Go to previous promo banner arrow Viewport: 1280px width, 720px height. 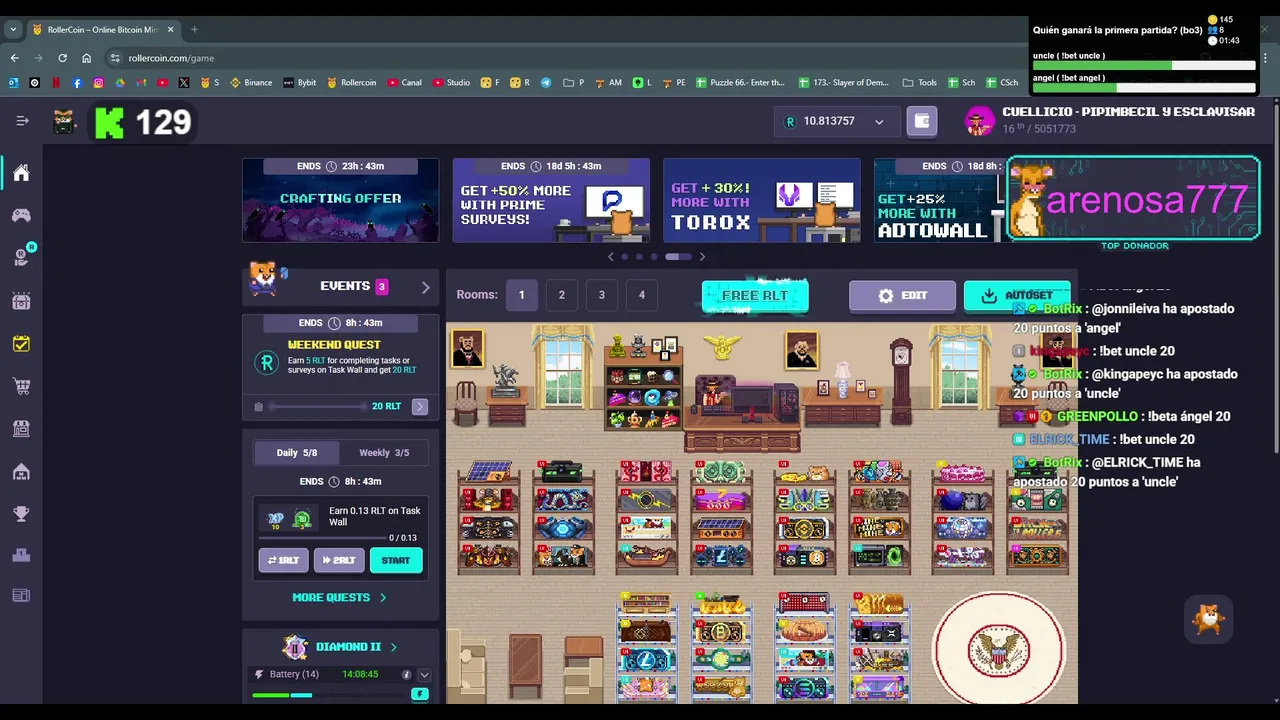(611, 257)
